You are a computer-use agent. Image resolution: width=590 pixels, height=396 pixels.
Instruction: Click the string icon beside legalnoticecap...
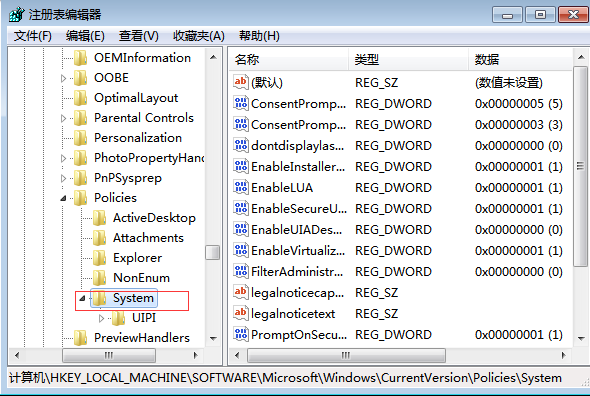[x=240, y=292]
